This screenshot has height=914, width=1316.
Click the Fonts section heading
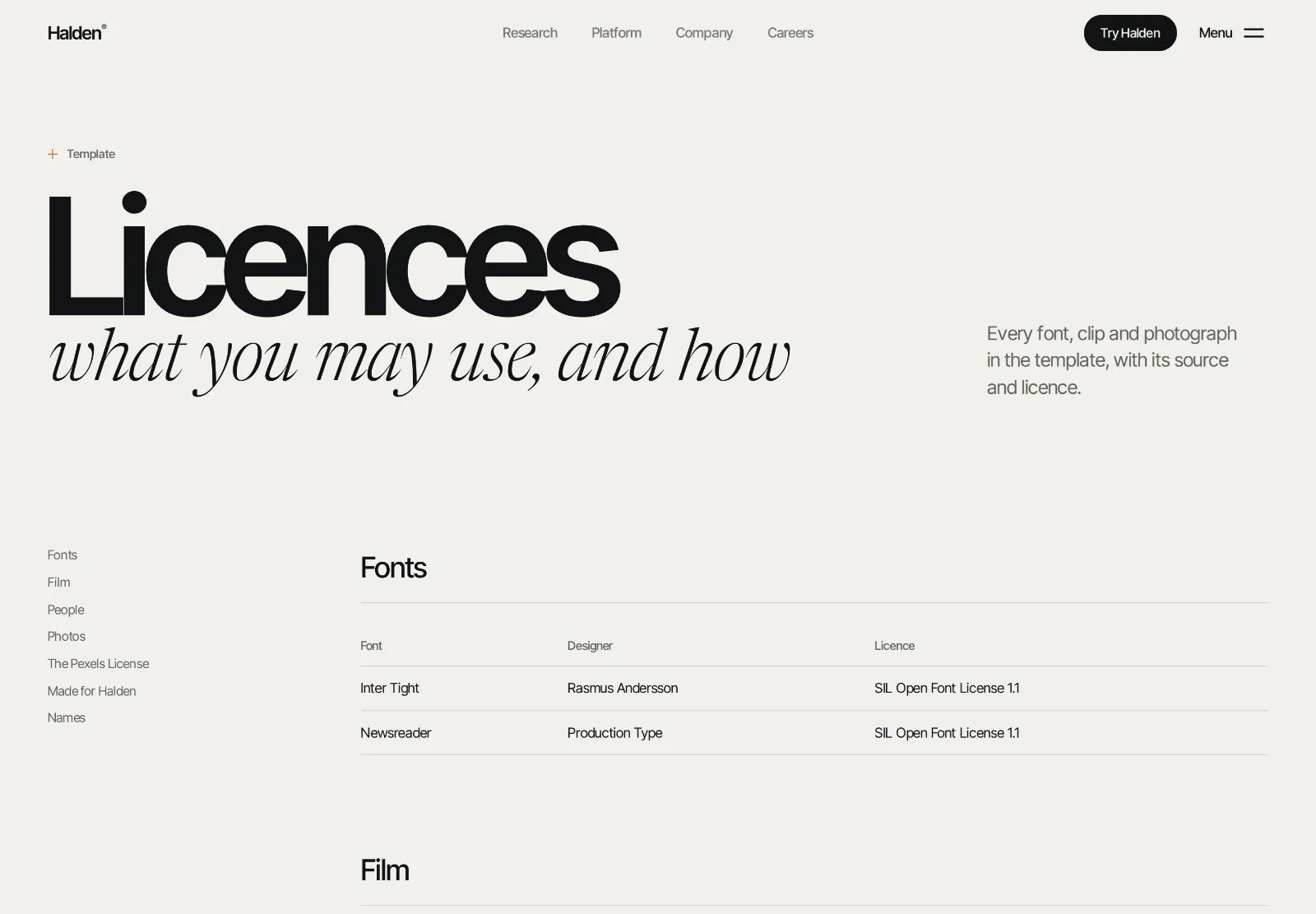point(393,568)
